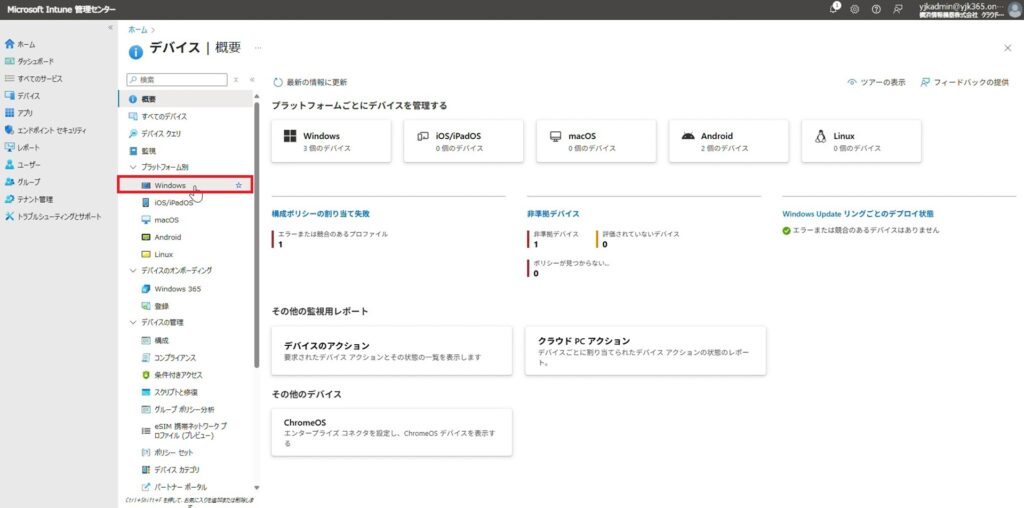Select コンプライアンス in the device menu
This screenshot has width=1024, height=508.
175,357
